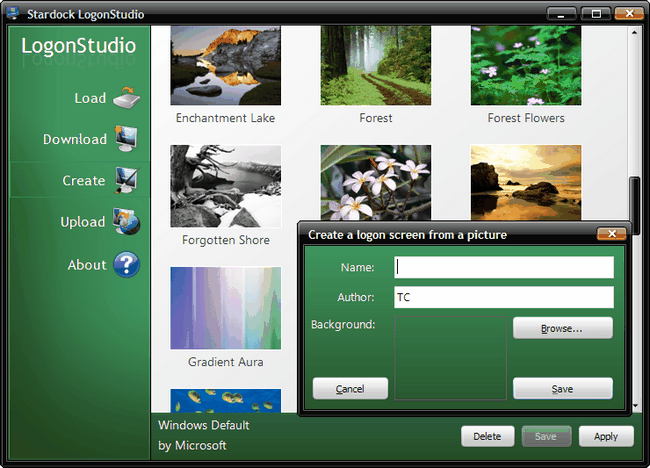
Task: Click the Delete button
Action: point(488,436)
